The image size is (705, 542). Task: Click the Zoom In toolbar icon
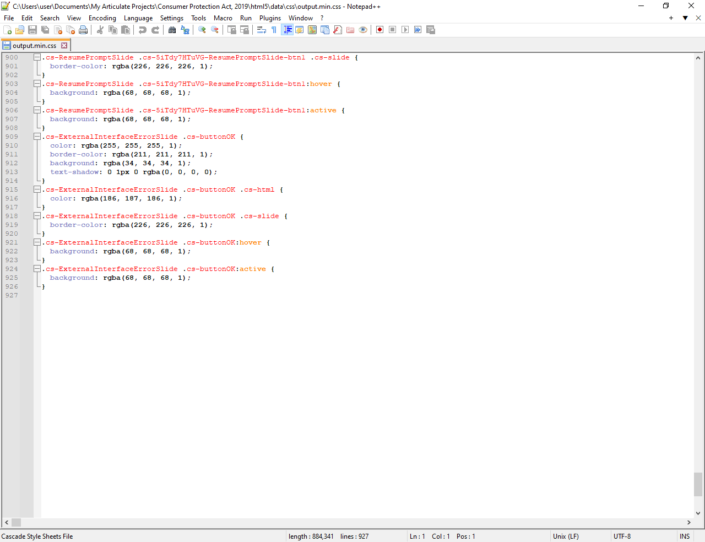pyautogui.click(x=202, y=30)
